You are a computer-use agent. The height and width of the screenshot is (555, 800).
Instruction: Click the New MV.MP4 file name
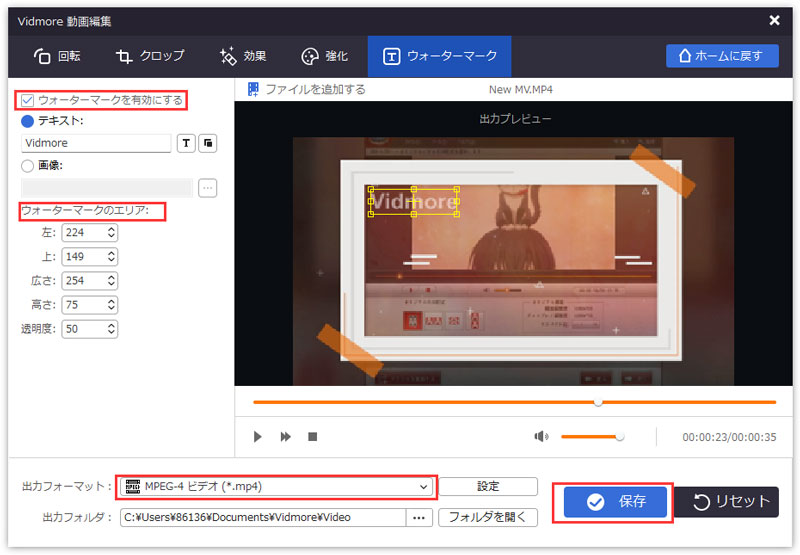[x=520, y=90]
